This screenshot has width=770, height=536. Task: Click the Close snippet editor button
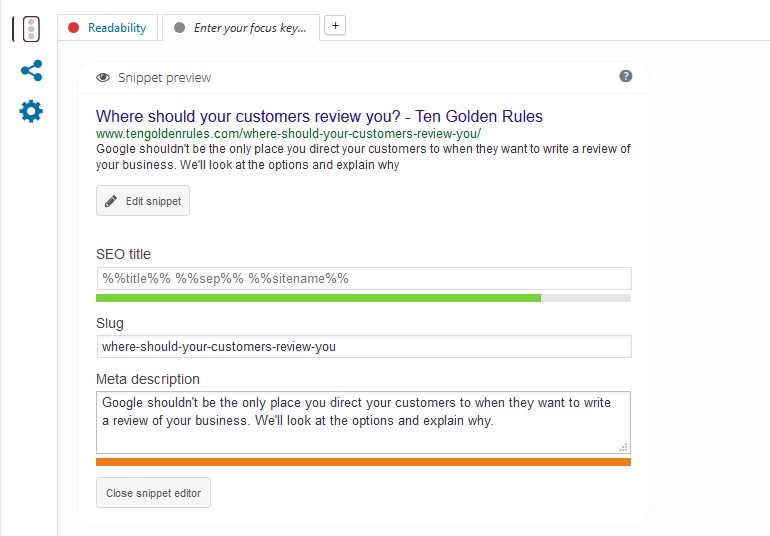point(153,493)
